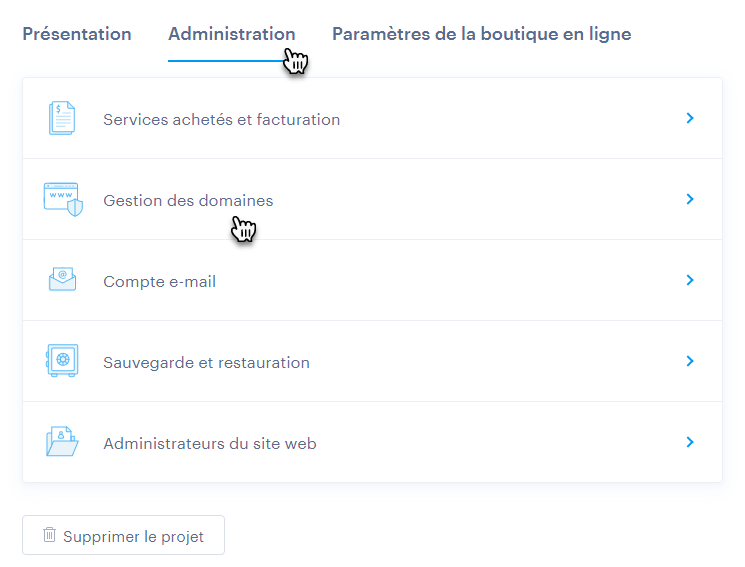Screen dimensions: 745x567
Task: Expand Services achetés et facturation chevron
Action: (690, 118)
